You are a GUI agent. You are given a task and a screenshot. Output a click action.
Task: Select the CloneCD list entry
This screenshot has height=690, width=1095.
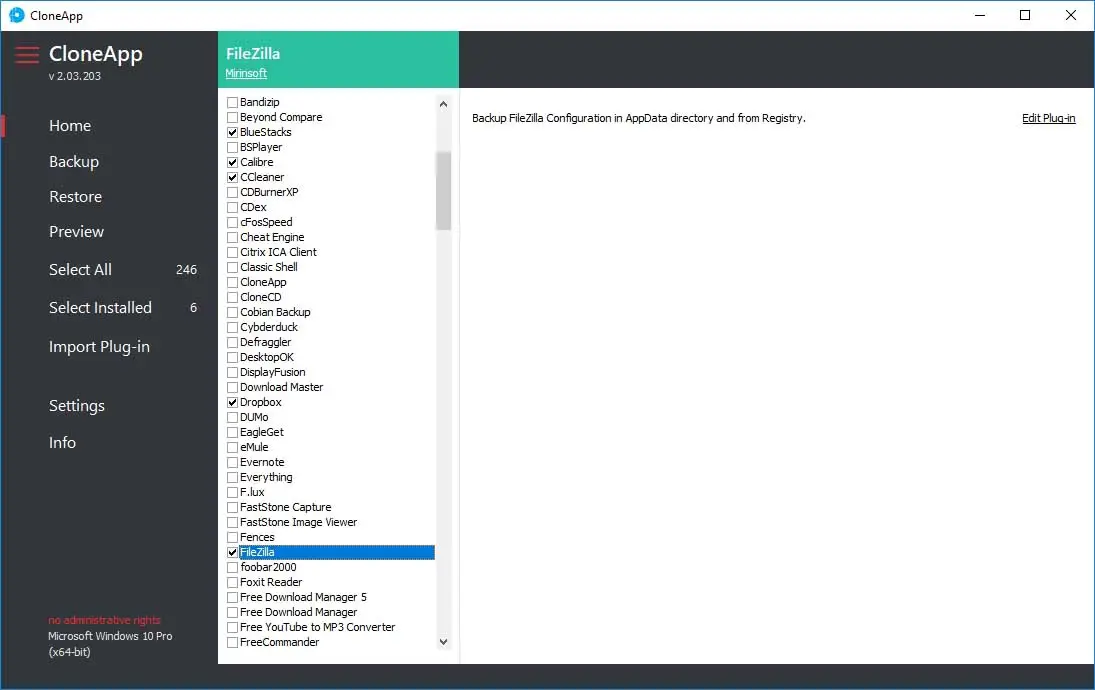[260, 298]
